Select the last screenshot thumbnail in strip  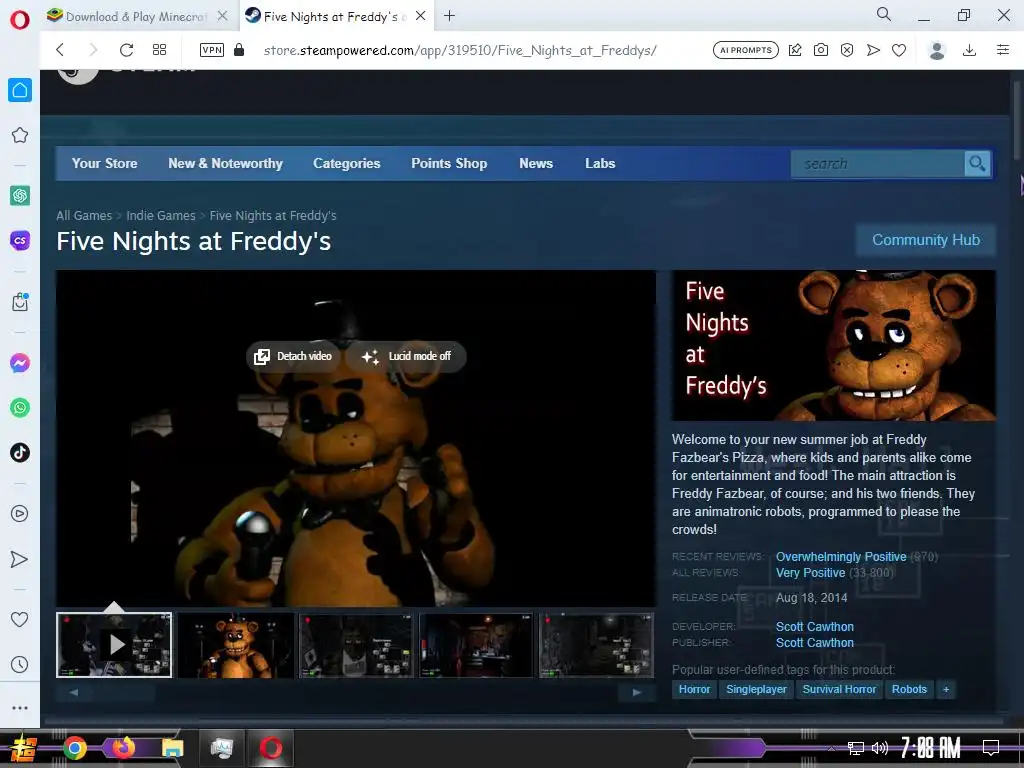point(596,645)
